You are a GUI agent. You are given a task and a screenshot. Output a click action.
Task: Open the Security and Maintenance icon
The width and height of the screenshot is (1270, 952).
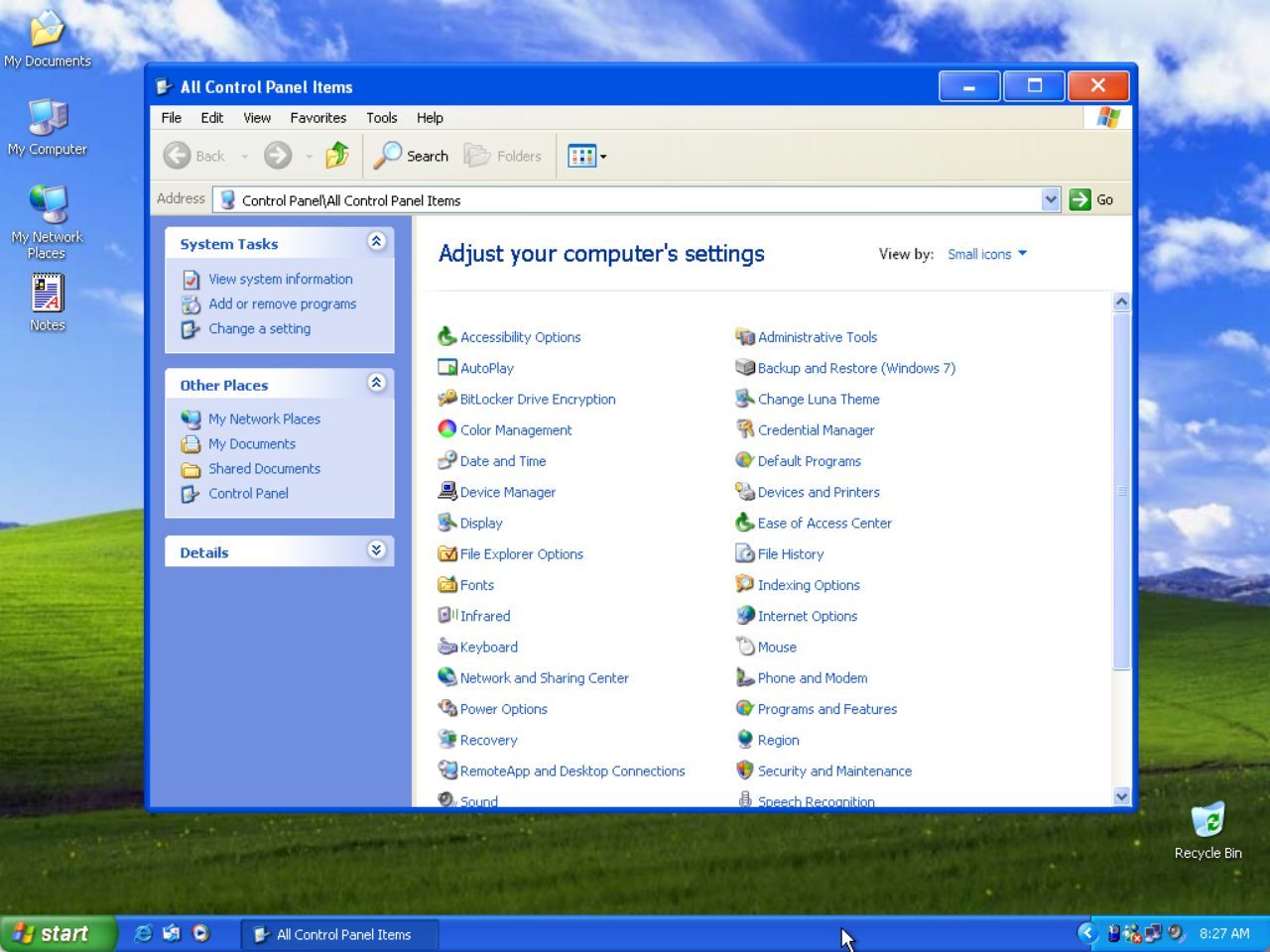[745, 771]
